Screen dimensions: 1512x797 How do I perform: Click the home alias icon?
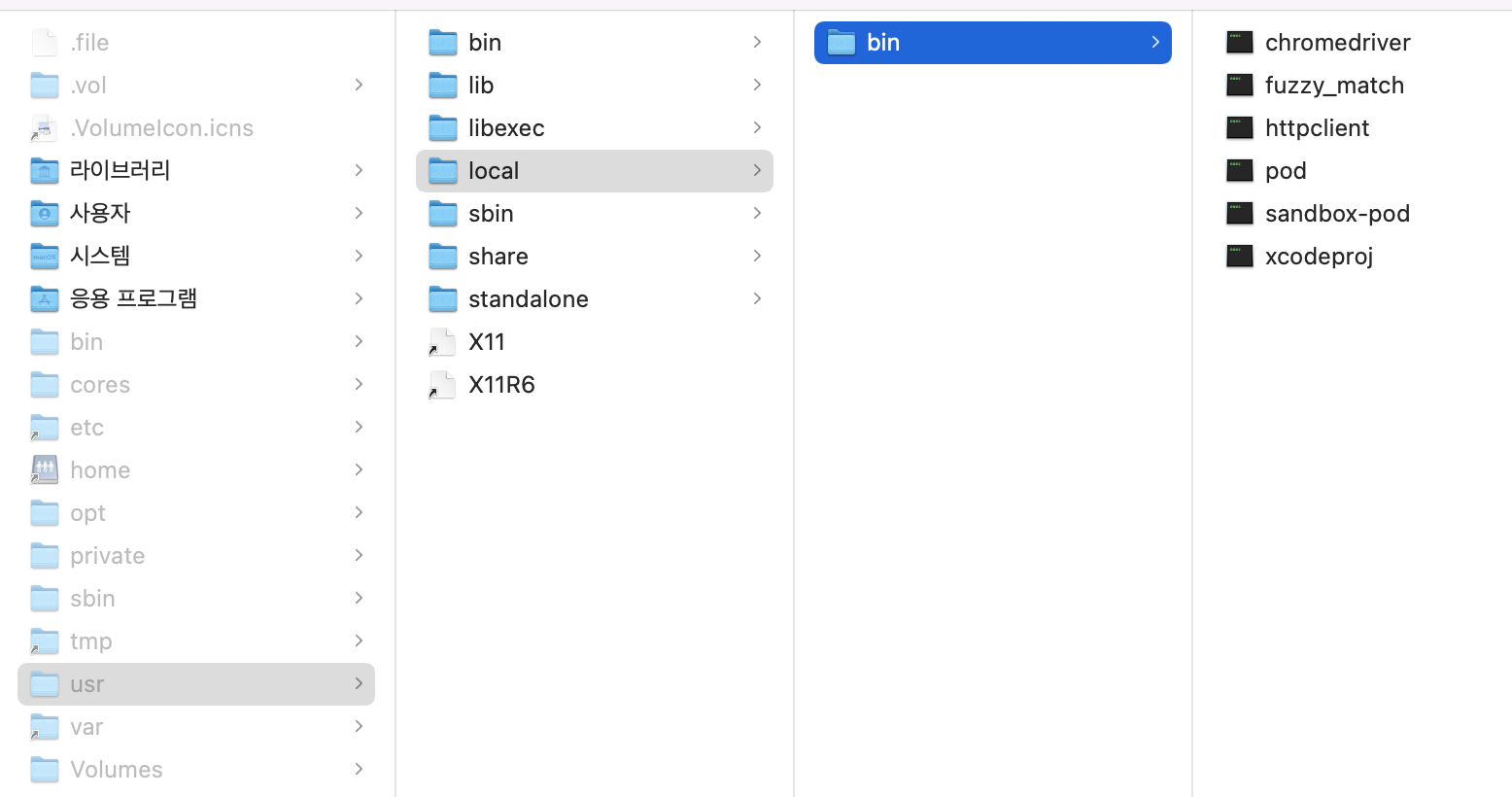coord(45,469)
